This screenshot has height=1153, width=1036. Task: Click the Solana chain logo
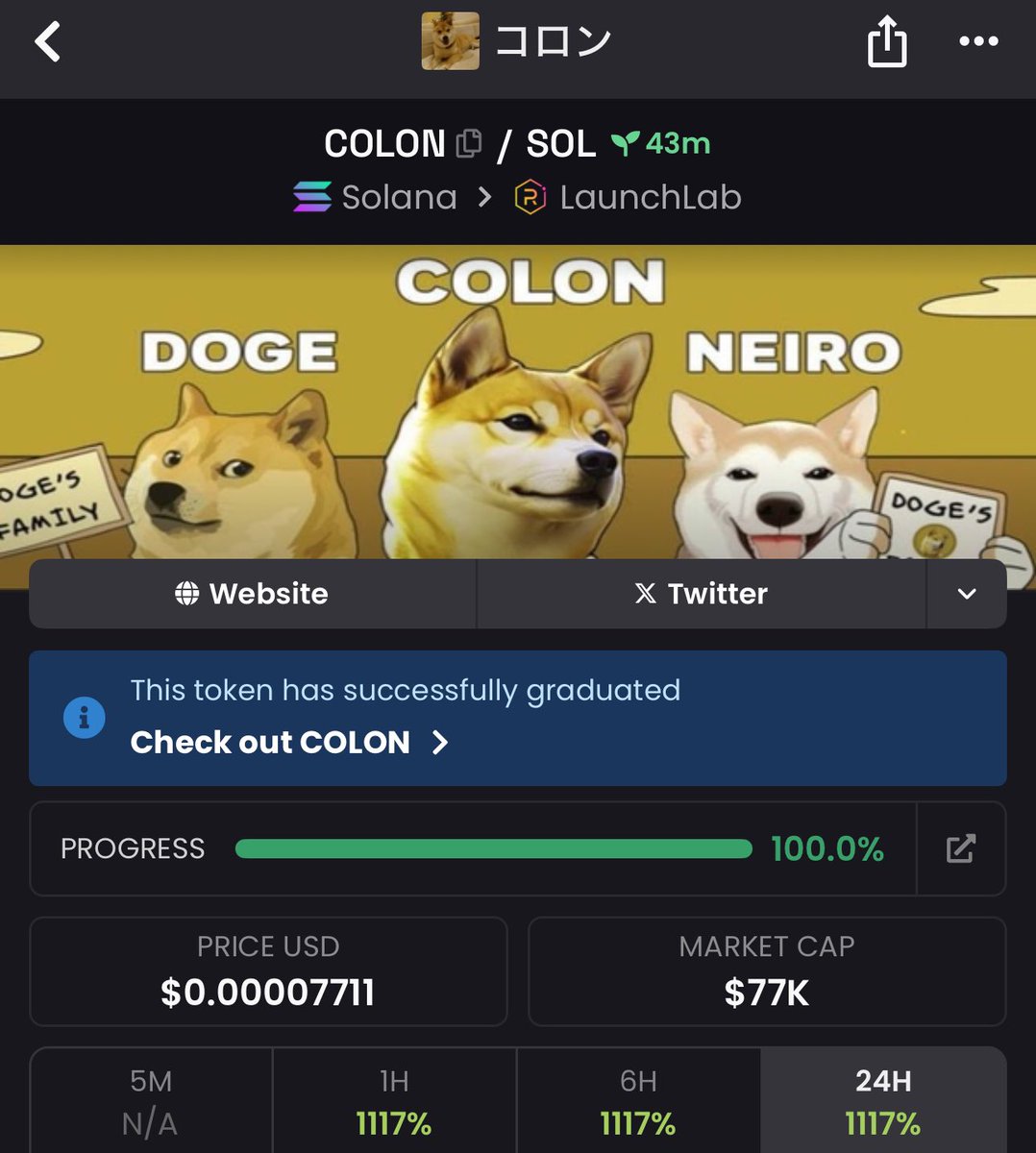pos(312,197)
